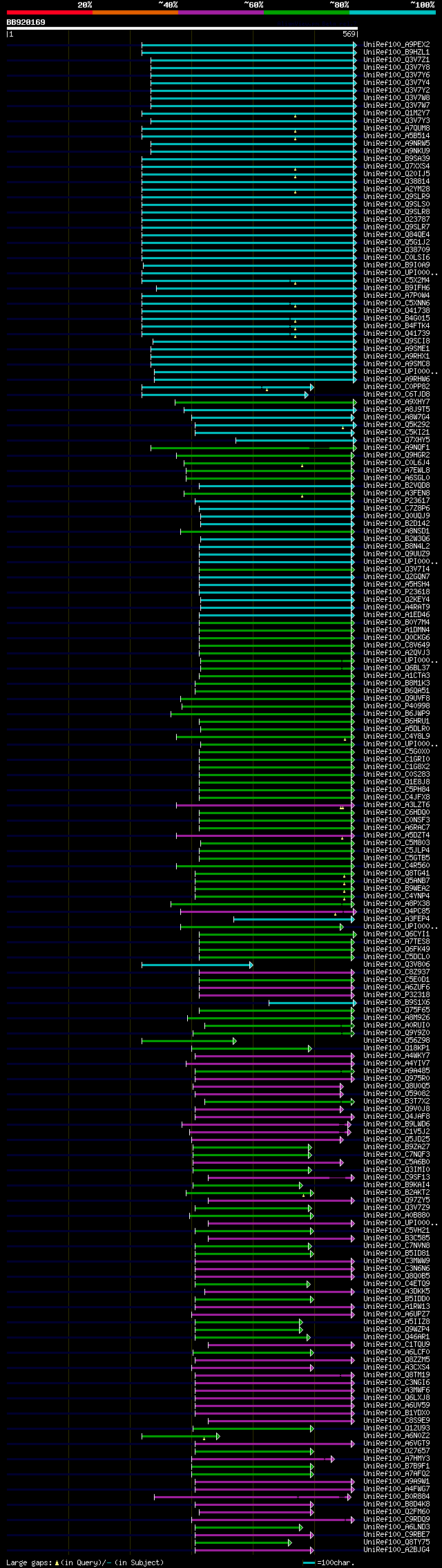Select the UniRef100_A9NQF1 label
442x1568 pixels.
[396, 447]
